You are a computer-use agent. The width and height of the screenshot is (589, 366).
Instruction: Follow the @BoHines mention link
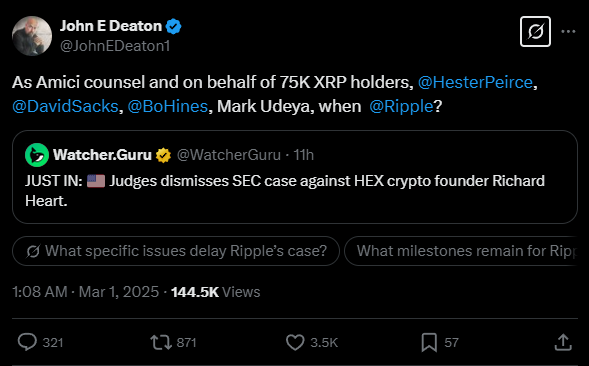pyautogui.click(x=168, y=106)
